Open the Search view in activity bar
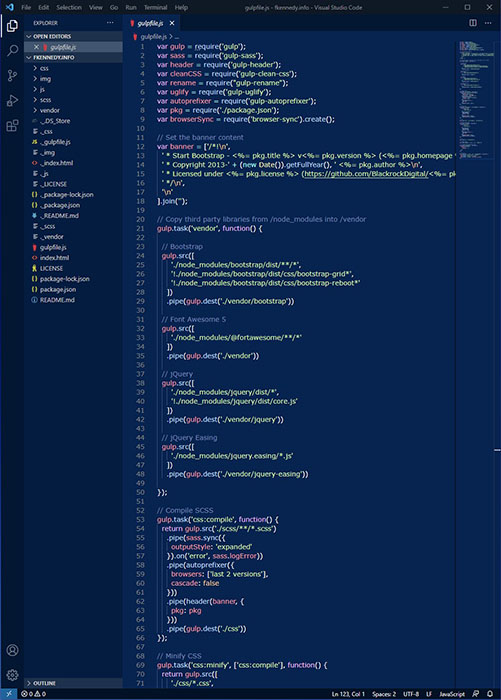Screen dimensions: 501x700 [12, 50]
